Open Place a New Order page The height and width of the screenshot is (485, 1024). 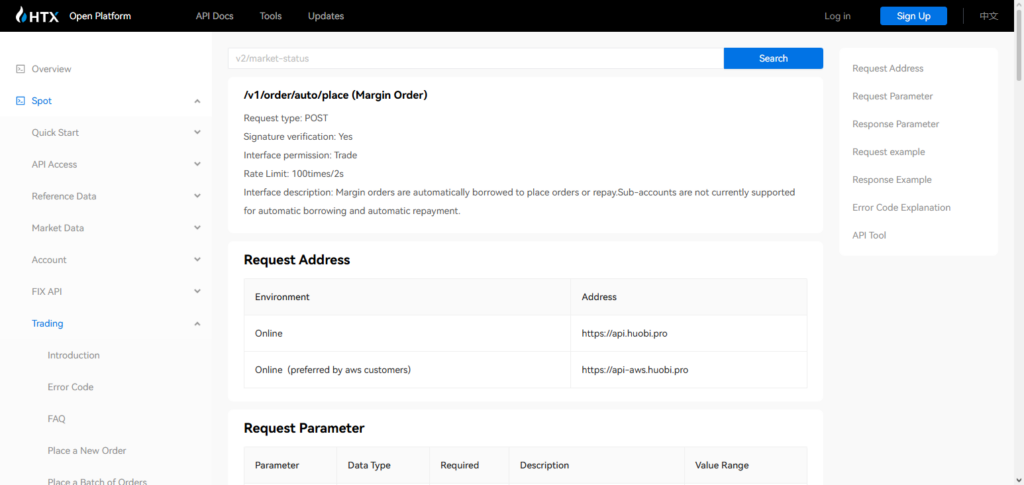[x=87, y=451]
